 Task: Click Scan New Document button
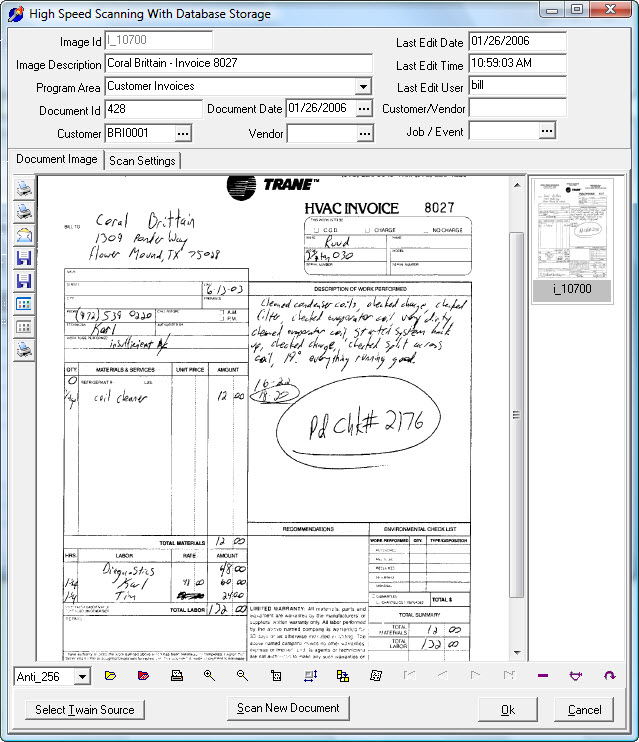(x=288, y=708)
